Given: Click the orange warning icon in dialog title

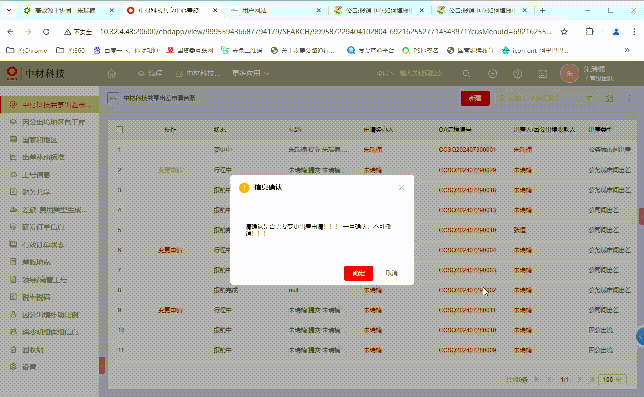Looking at the screenshot, I should coord(244,188).
